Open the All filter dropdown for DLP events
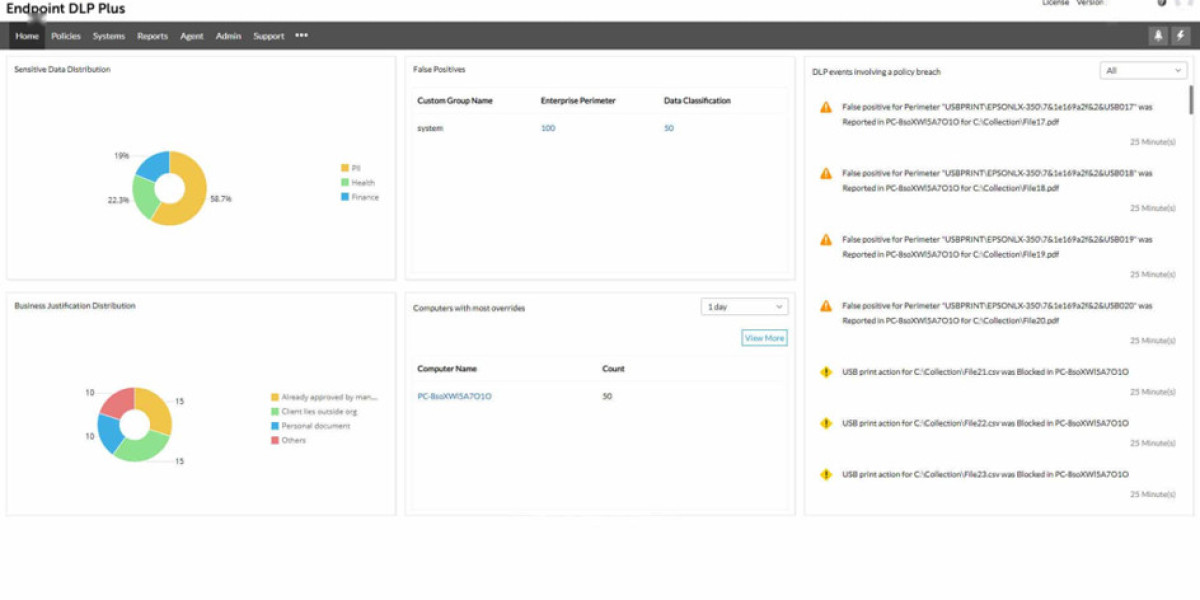 pos(1142,71)
